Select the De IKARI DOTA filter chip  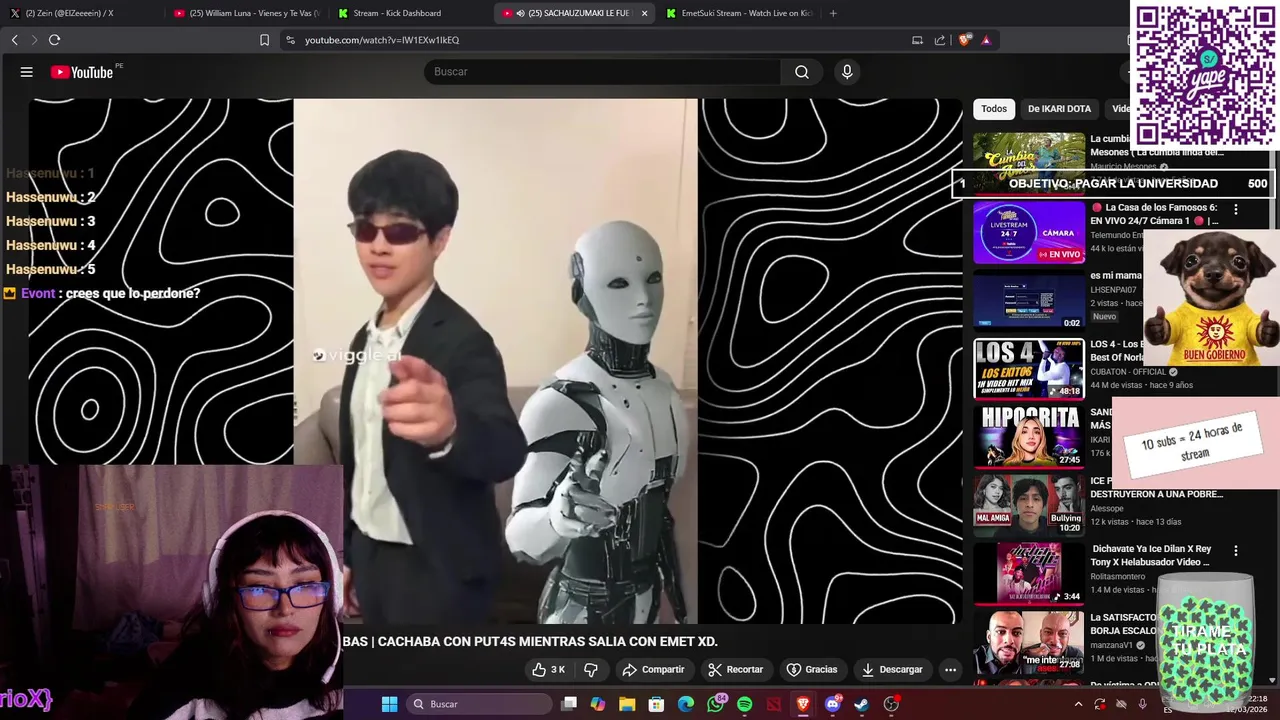pos(1059,109)
